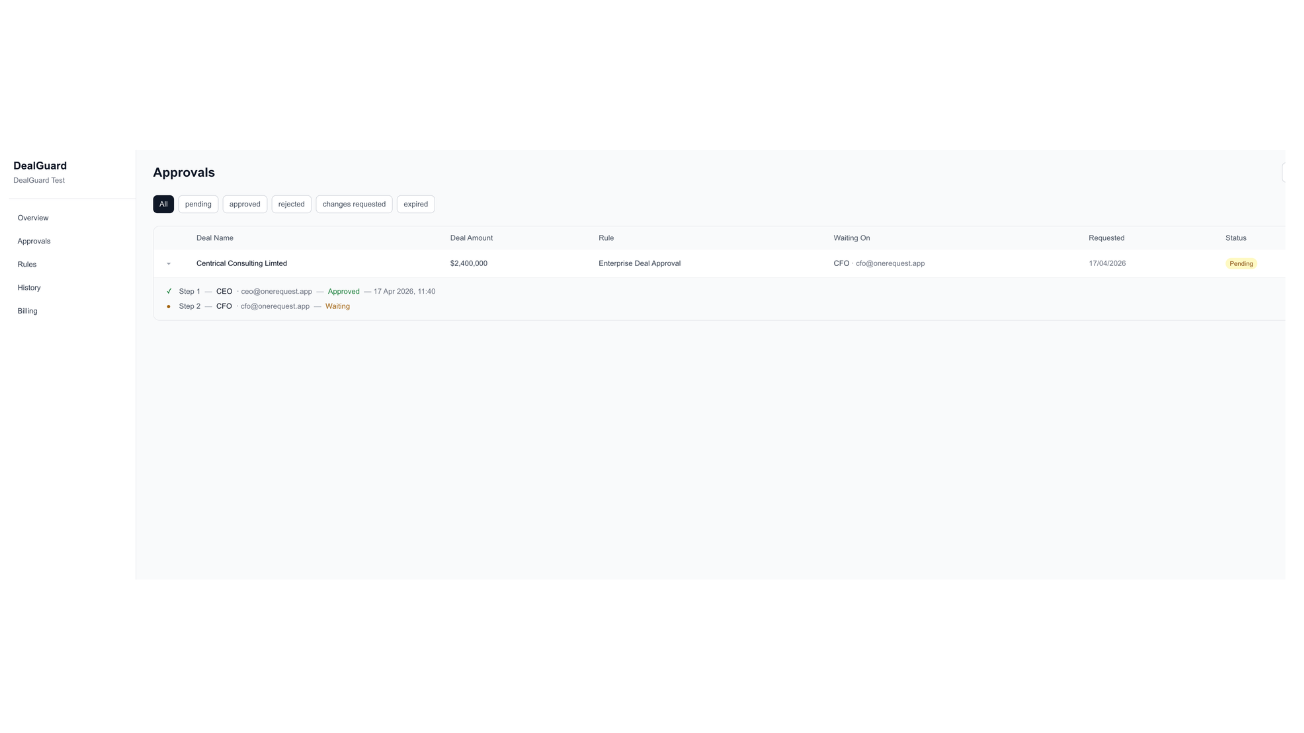Click the Deal Amount column header

click(x=471, y=238)
